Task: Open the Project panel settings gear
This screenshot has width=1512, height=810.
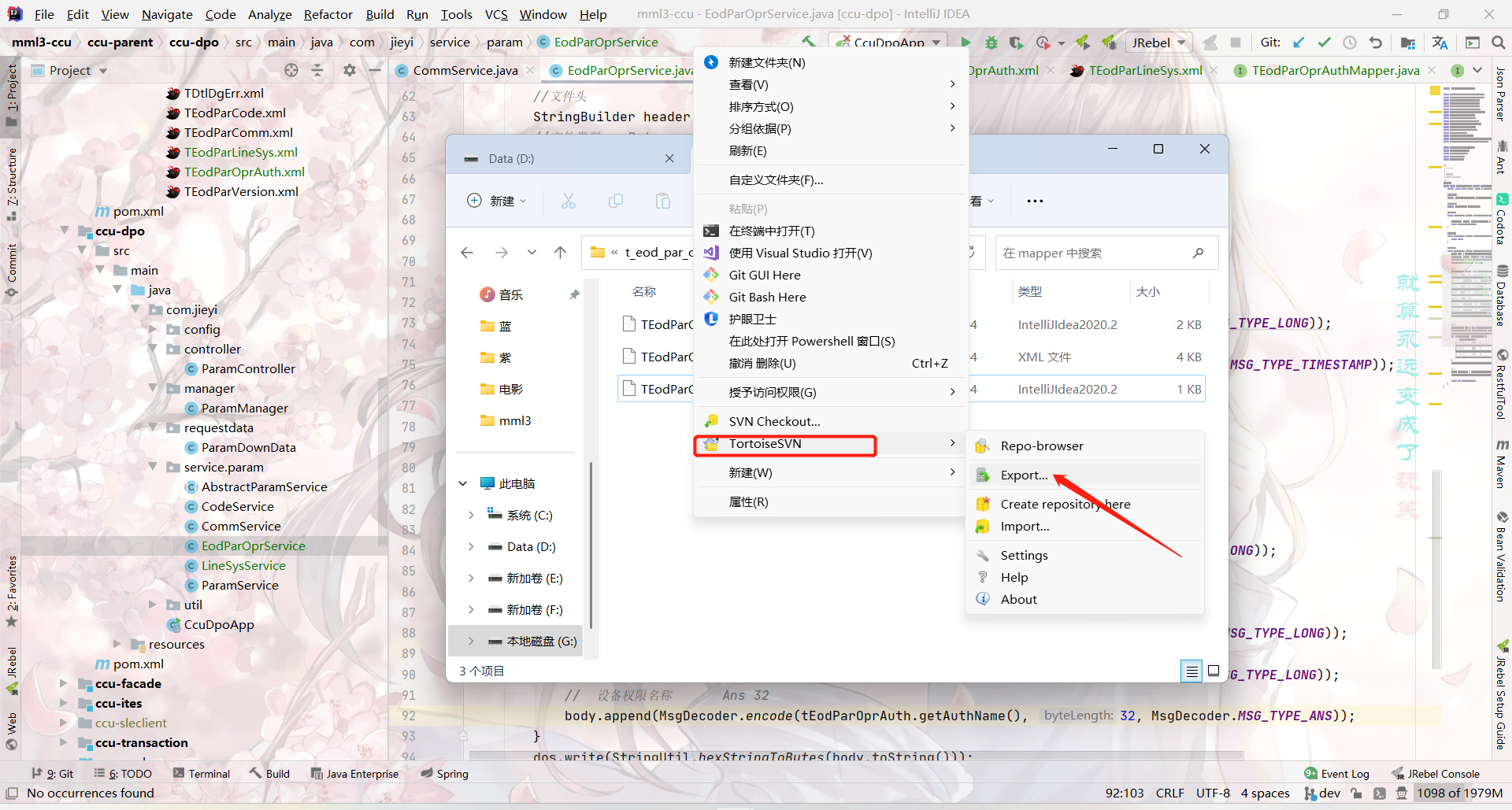Action: point(350,70)
